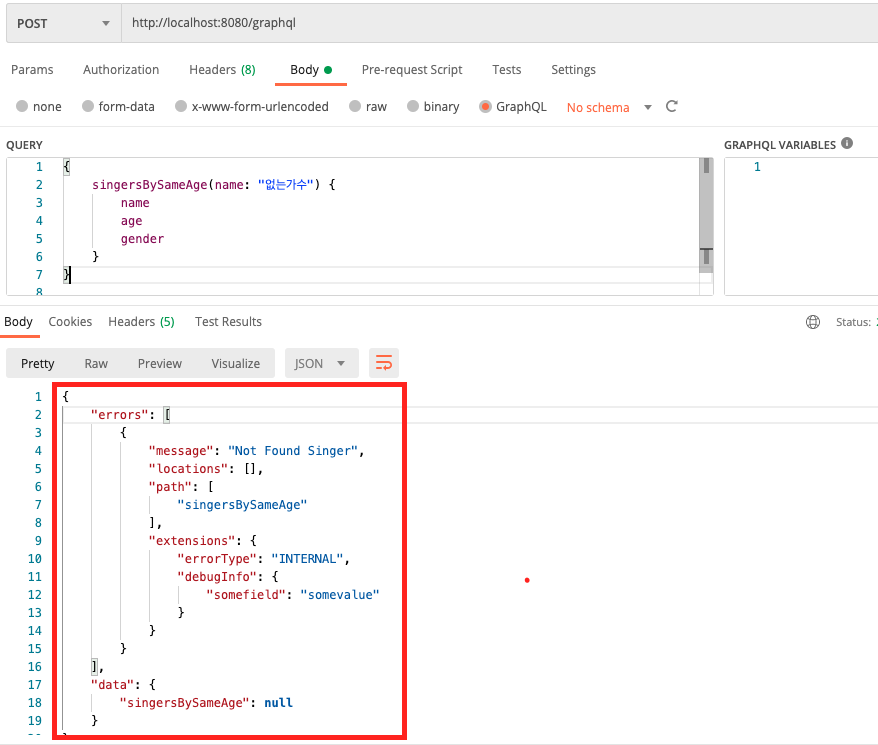The height and width of the screenshot is (745, 878).
Task: Click the "INTERNAL" errorType value
Action: [x=307, y=559]
